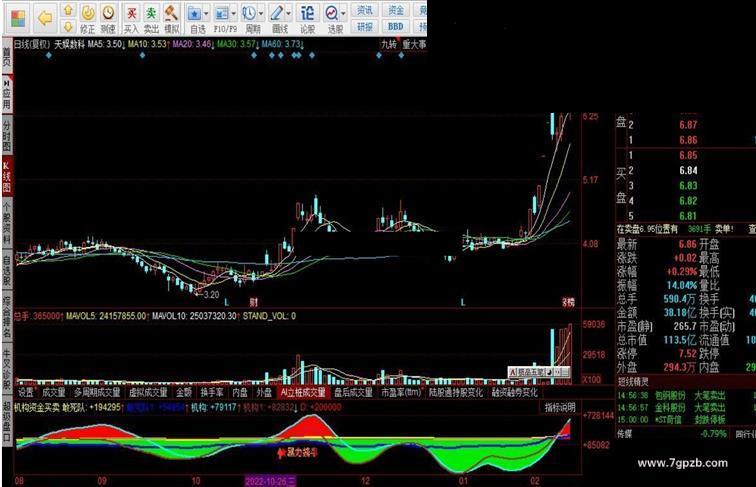The width and height of the screenshot is (756, 487).
Task: Click the AI提品五策 floating widget
Action: click(x=539, y=372)
